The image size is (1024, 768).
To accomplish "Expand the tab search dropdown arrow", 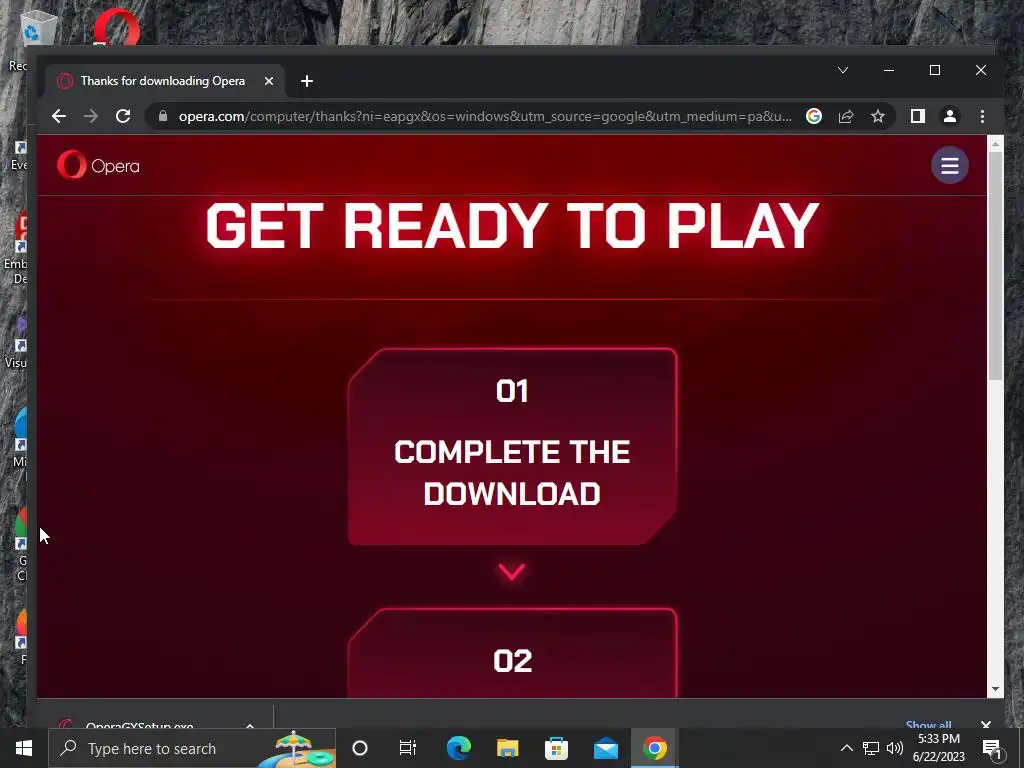I will tap(842, 70).
